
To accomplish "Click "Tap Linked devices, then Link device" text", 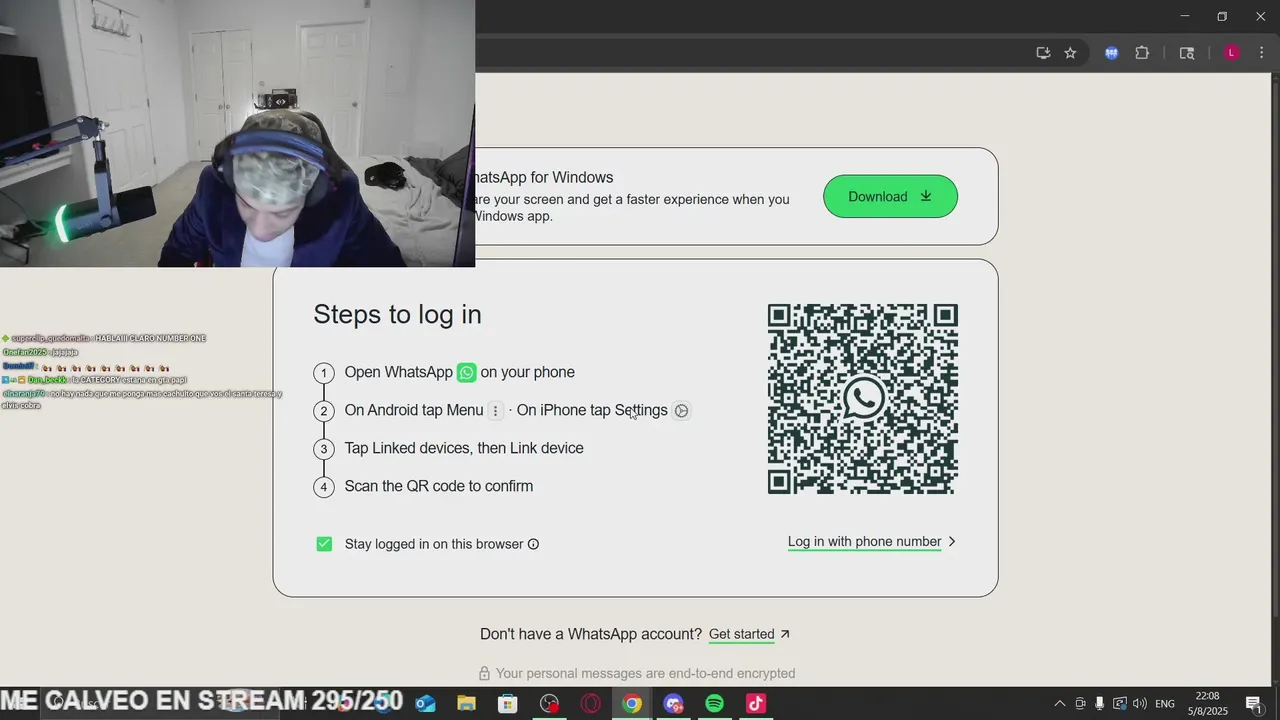I will 464,448.
